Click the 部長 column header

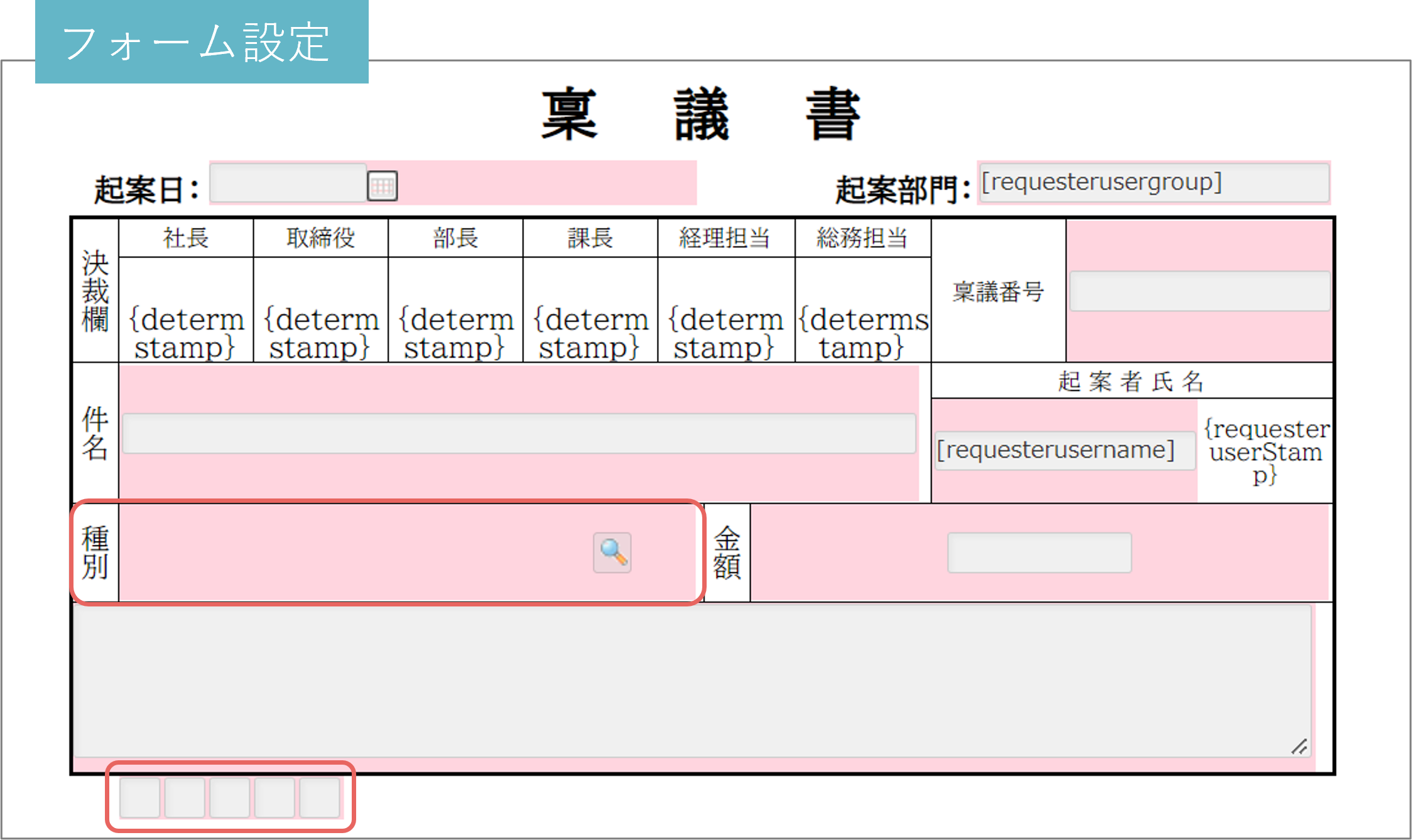[x=456, y=238]
